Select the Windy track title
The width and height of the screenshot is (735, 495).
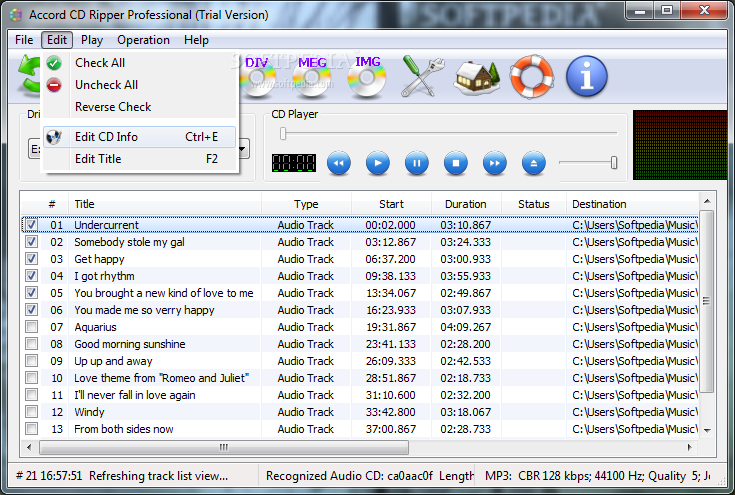[x=89, y=412]
